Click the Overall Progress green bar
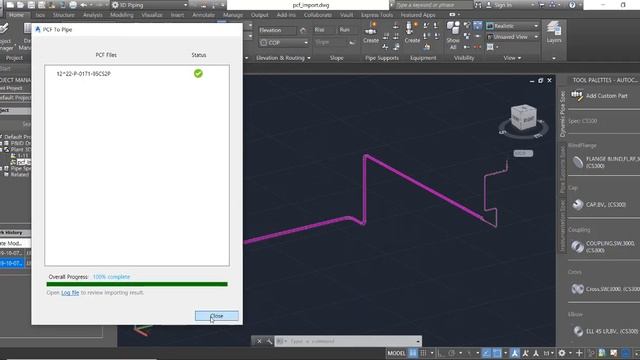This screenshot has width=640, height=360. coord(137,284)
